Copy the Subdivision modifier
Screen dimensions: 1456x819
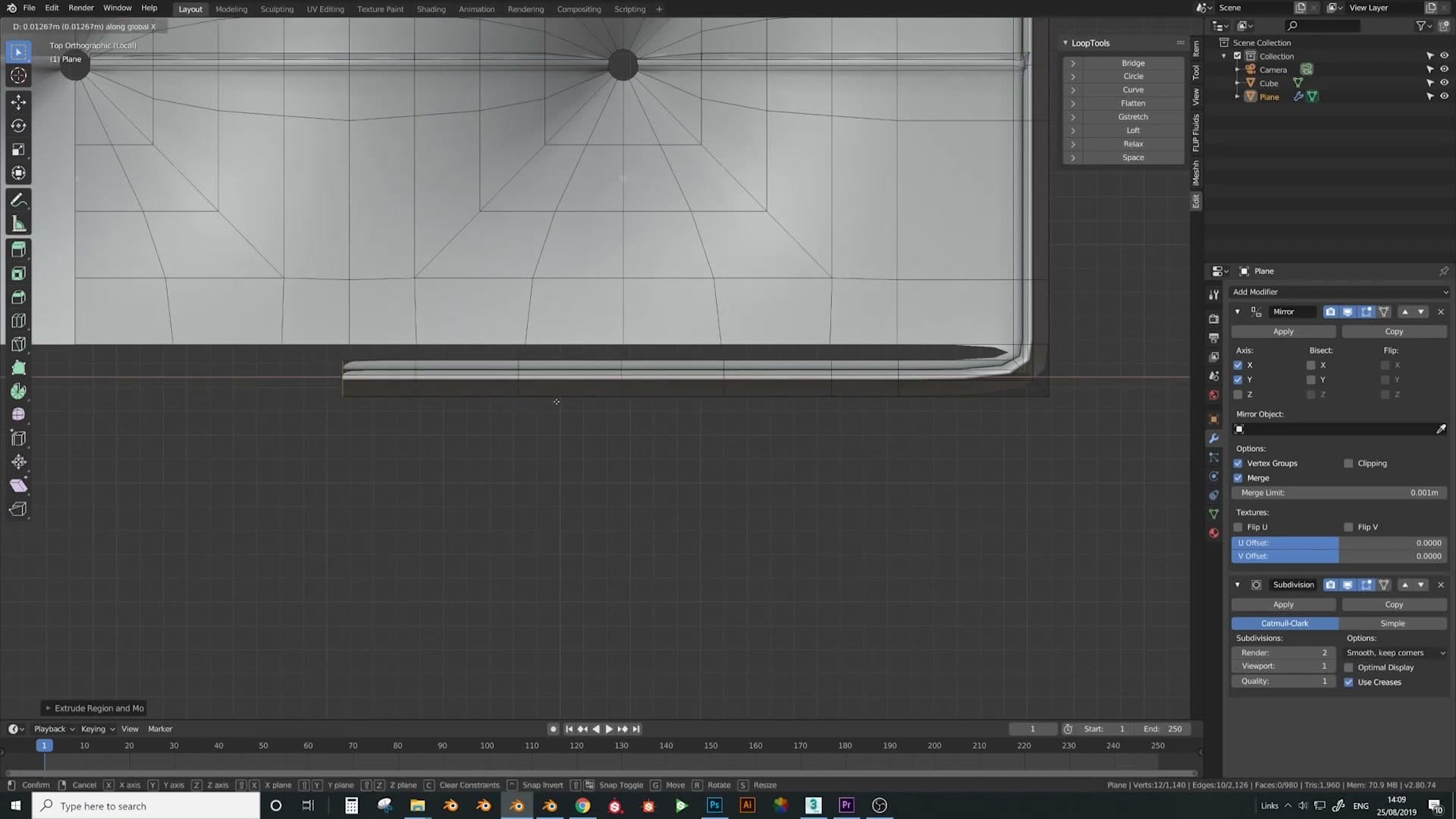coord(1394,605)
